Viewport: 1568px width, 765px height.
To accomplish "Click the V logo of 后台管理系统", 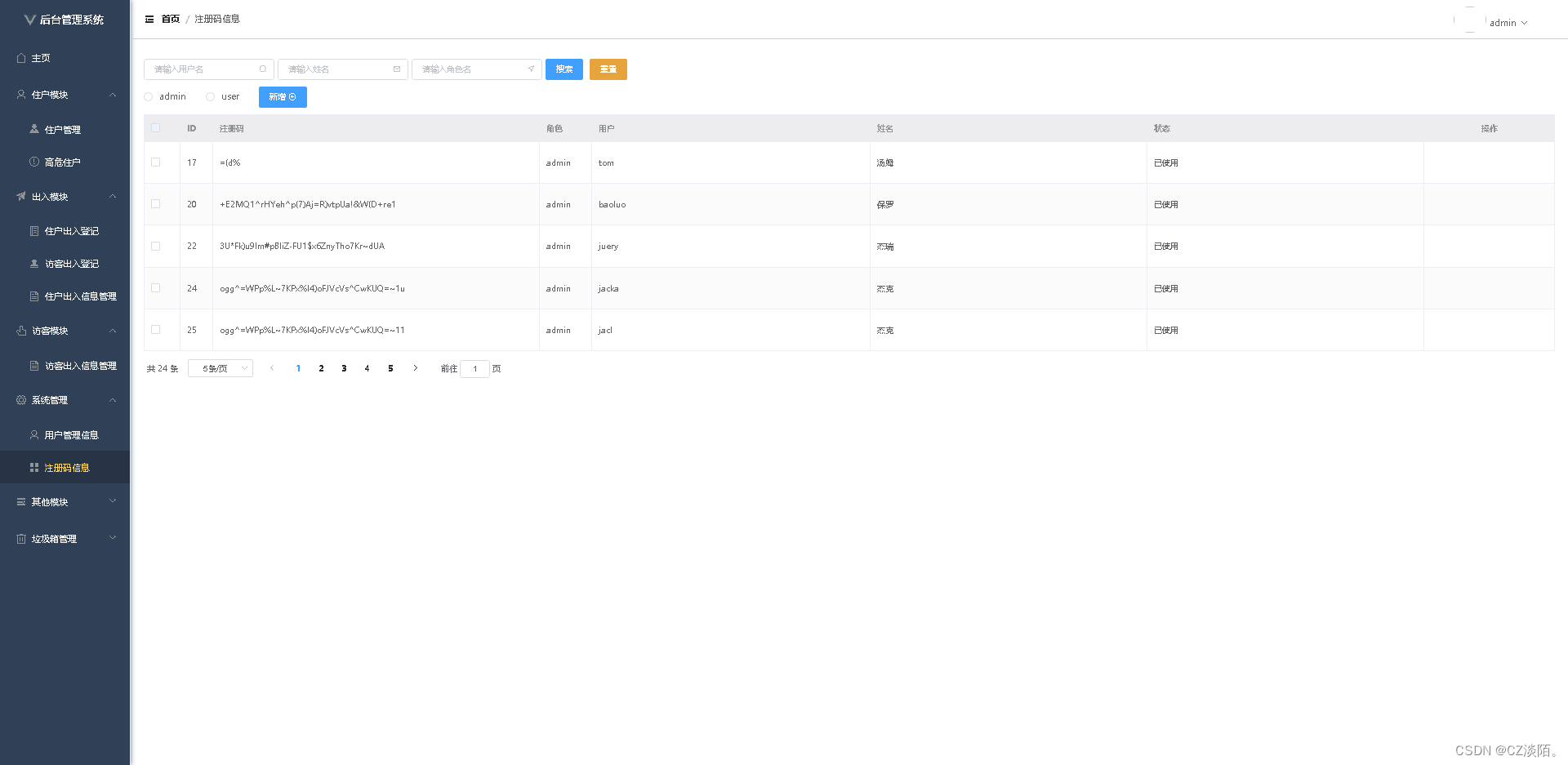I will coord(29,20).
